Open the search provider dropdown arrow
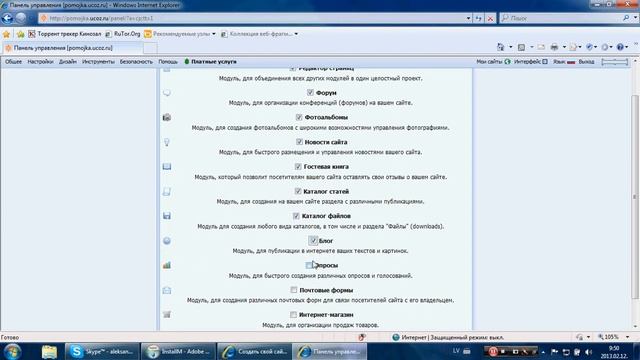This screenshot has width=640, height=360. pyautogui.click(x=635, y=18)
